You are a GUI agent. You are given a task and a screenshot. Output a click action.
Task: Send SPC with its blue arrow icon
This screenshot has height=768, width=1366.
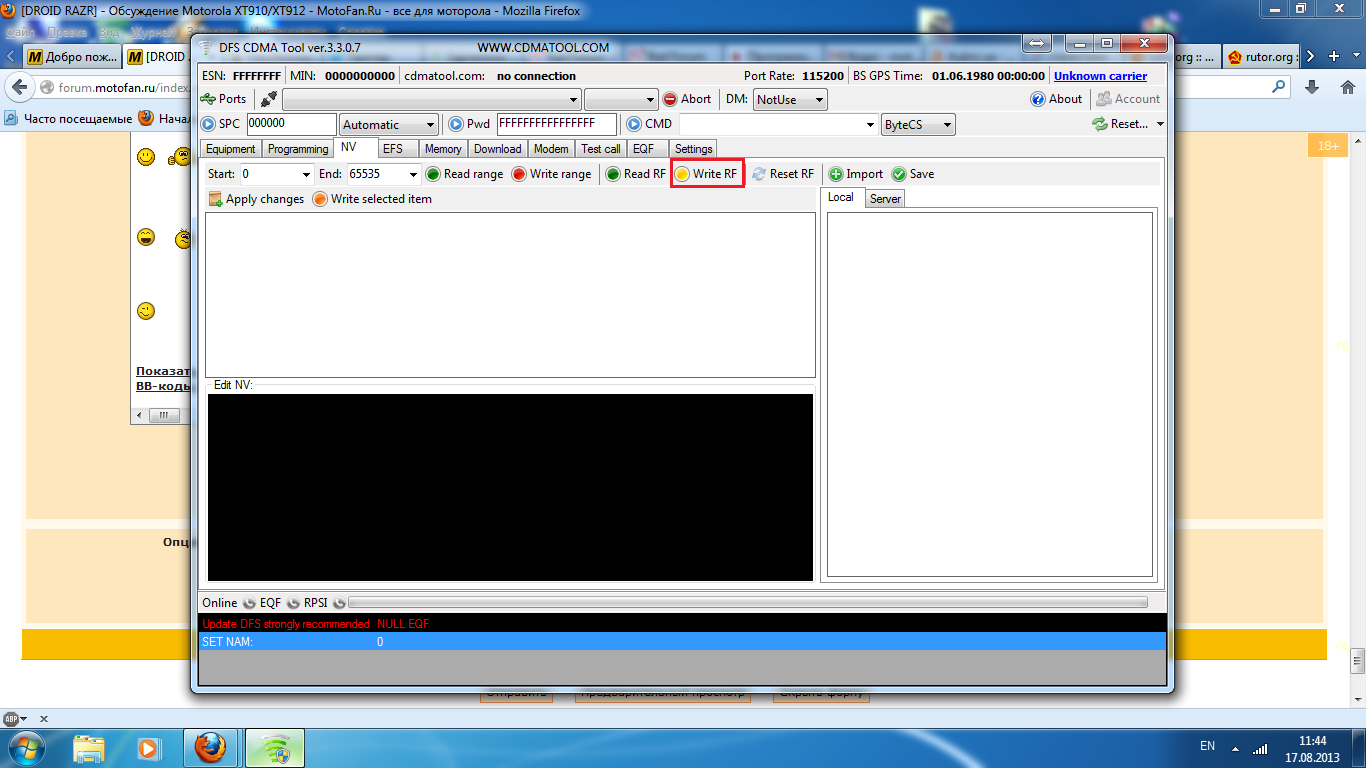(208, 124)
